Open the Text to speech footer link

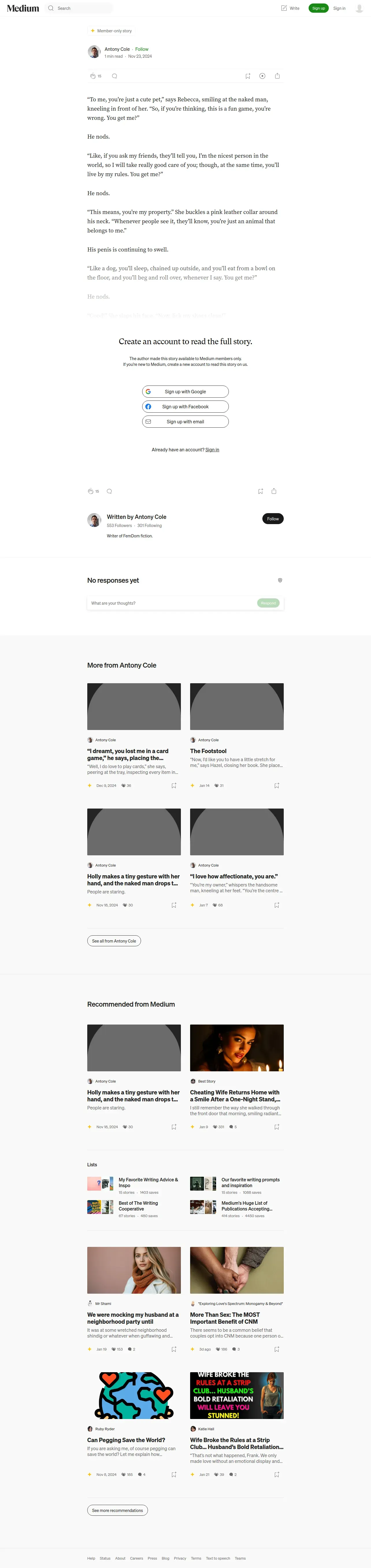(218, 1558)
